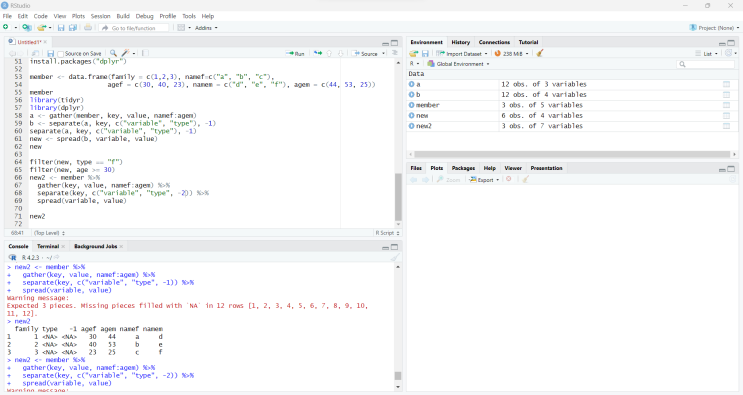Viewport: 743px width, 395px height.
Task: Click the Save icon in editor toolbar
Action: [x=50, y=54]
